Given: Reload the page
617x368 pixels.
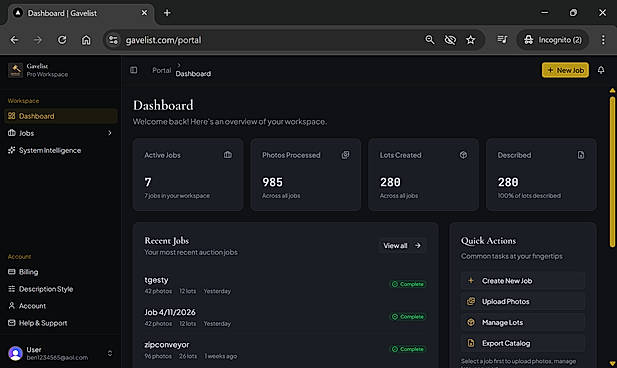Looking at the screenshot, I should pos(62,40).
